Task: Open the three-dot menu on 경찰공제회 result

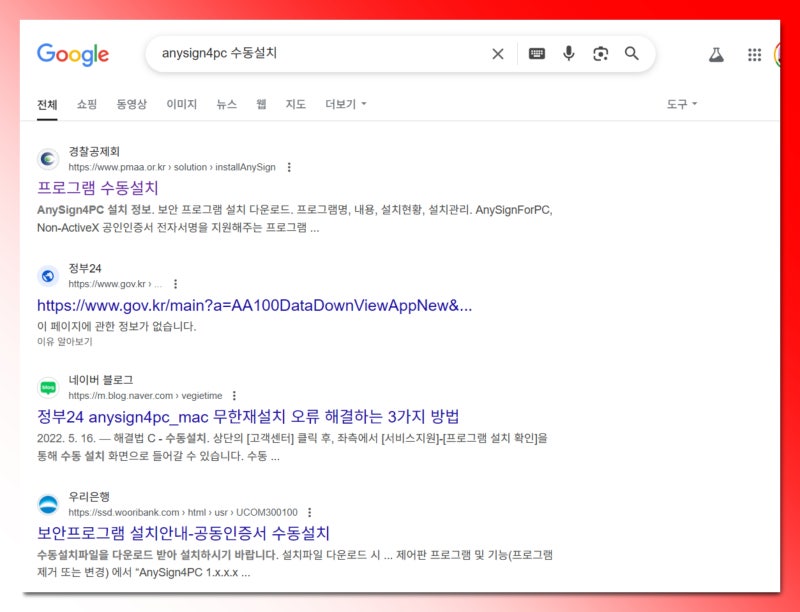Action: (290, 168)
